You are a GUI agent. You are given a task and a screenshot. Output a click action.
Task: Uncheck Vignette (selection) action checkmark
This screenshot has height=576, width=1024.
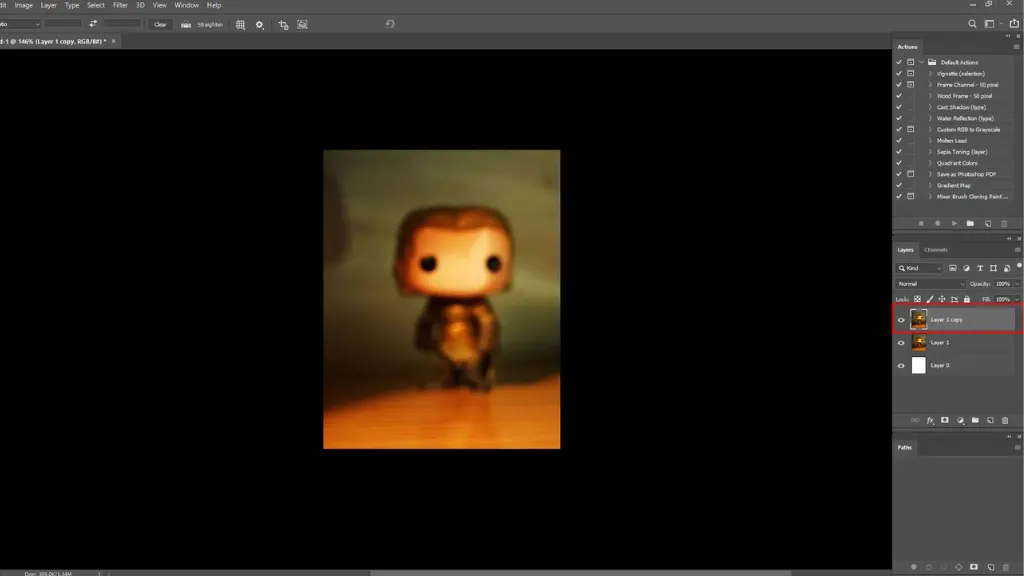pos(899,73)
